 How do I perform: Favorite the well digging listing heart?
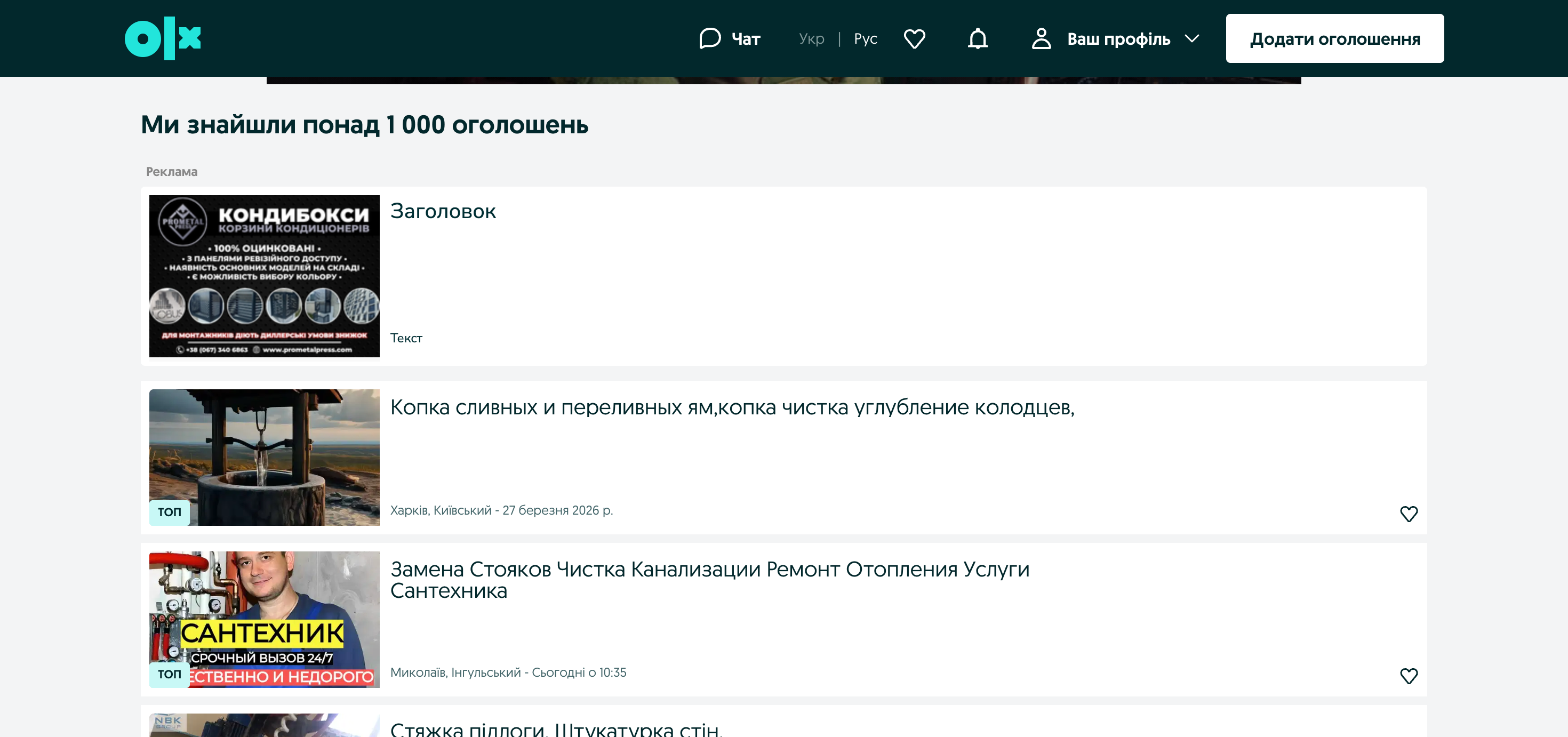tap(1409, 514)
